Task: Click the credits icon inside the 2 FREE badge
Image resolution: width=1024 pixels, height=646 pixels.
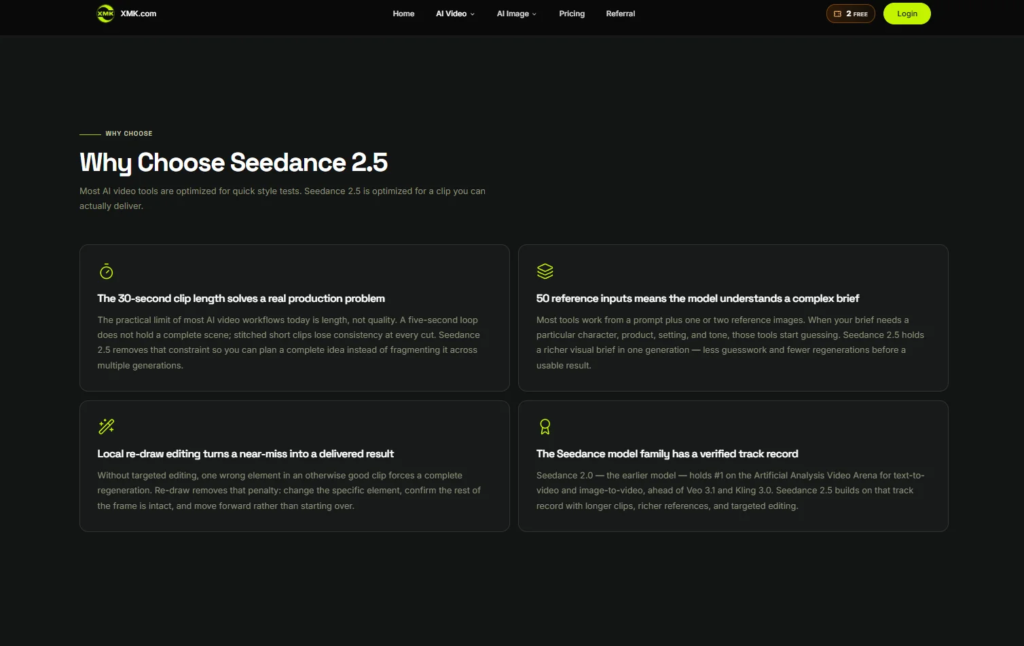Action: 837,14
